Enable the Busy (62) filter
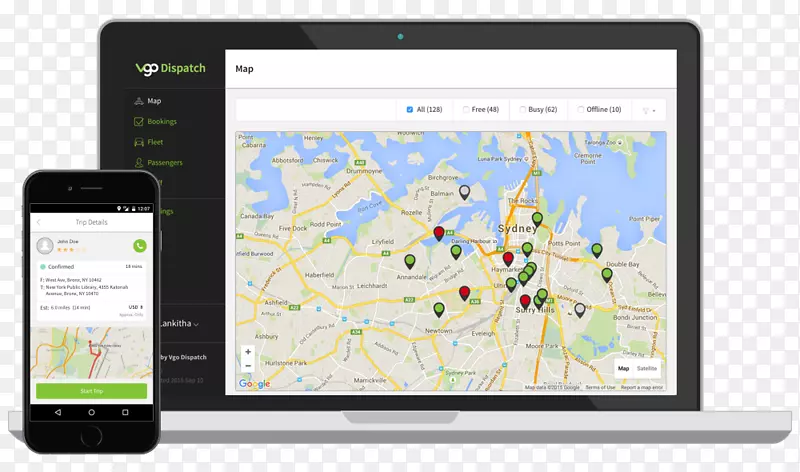This screenshot has height=472, width=800. tap(522, 109)
